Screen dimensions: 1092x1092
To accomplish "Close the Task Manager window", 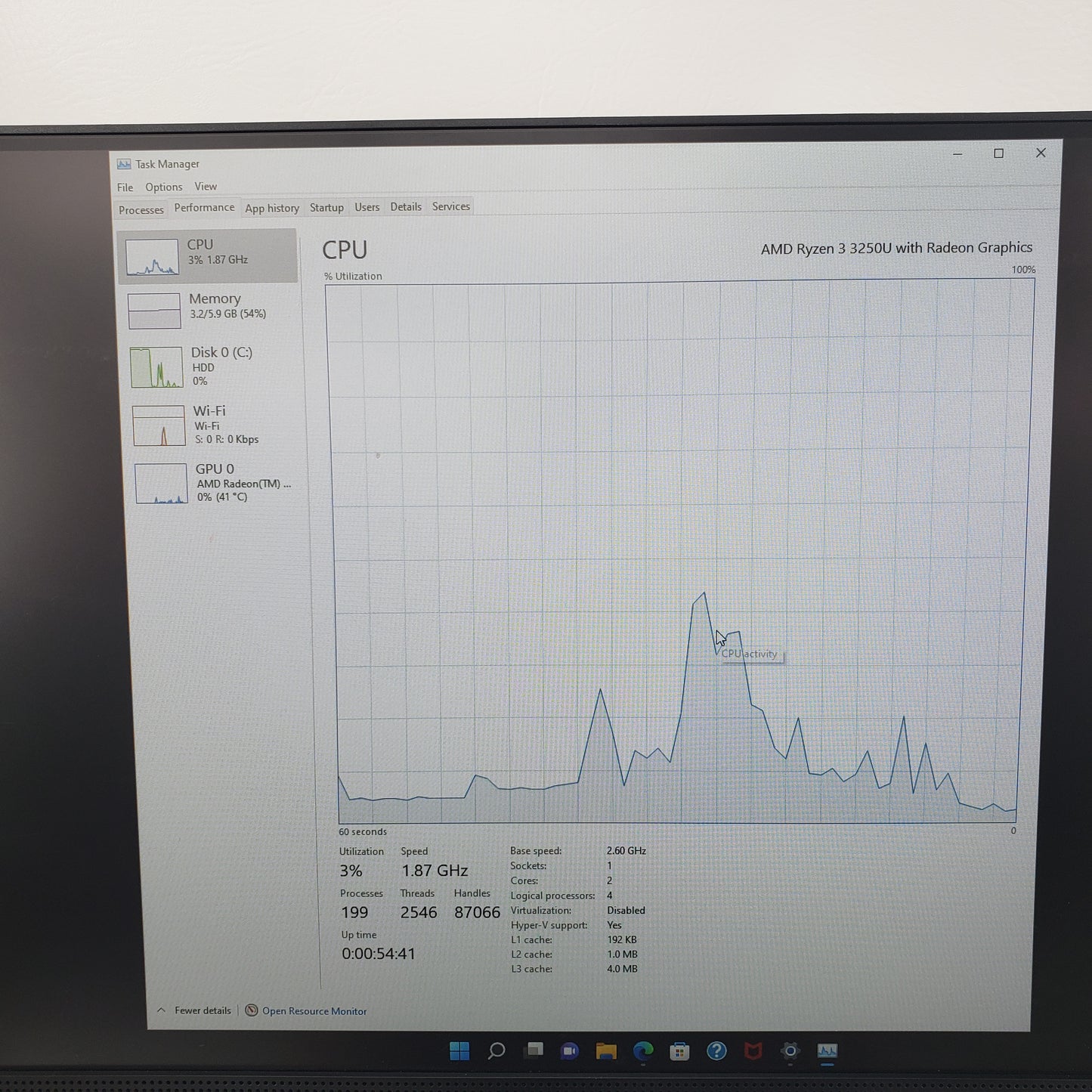I will pyautogui.click(x=1041, y=153).
